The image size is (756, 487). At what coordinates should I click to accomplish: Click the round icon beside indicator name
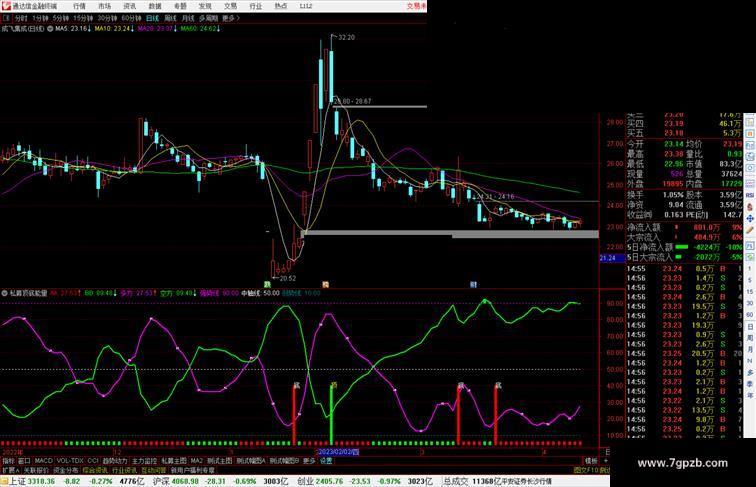click(x=4, y=293)
